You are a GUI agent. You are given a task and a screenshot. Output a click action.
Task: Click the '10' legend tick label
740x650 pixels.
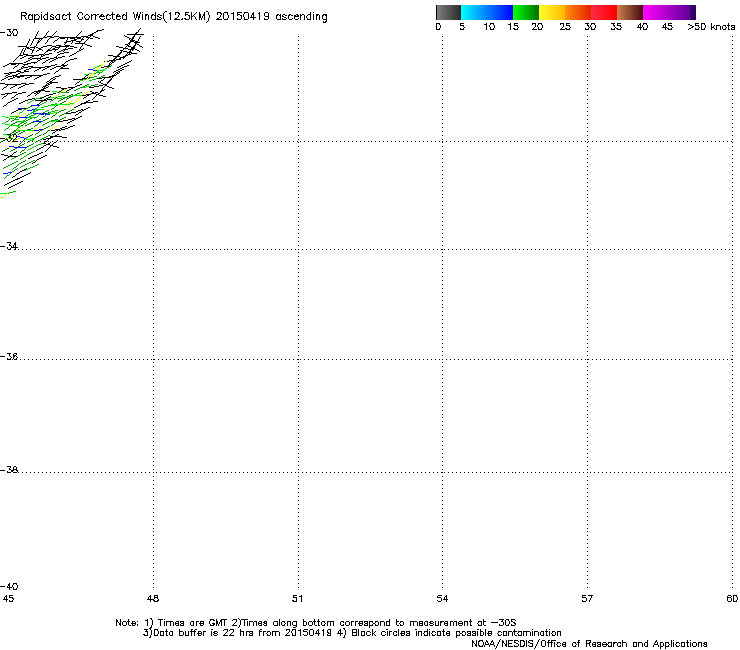(x=489, y=27)
